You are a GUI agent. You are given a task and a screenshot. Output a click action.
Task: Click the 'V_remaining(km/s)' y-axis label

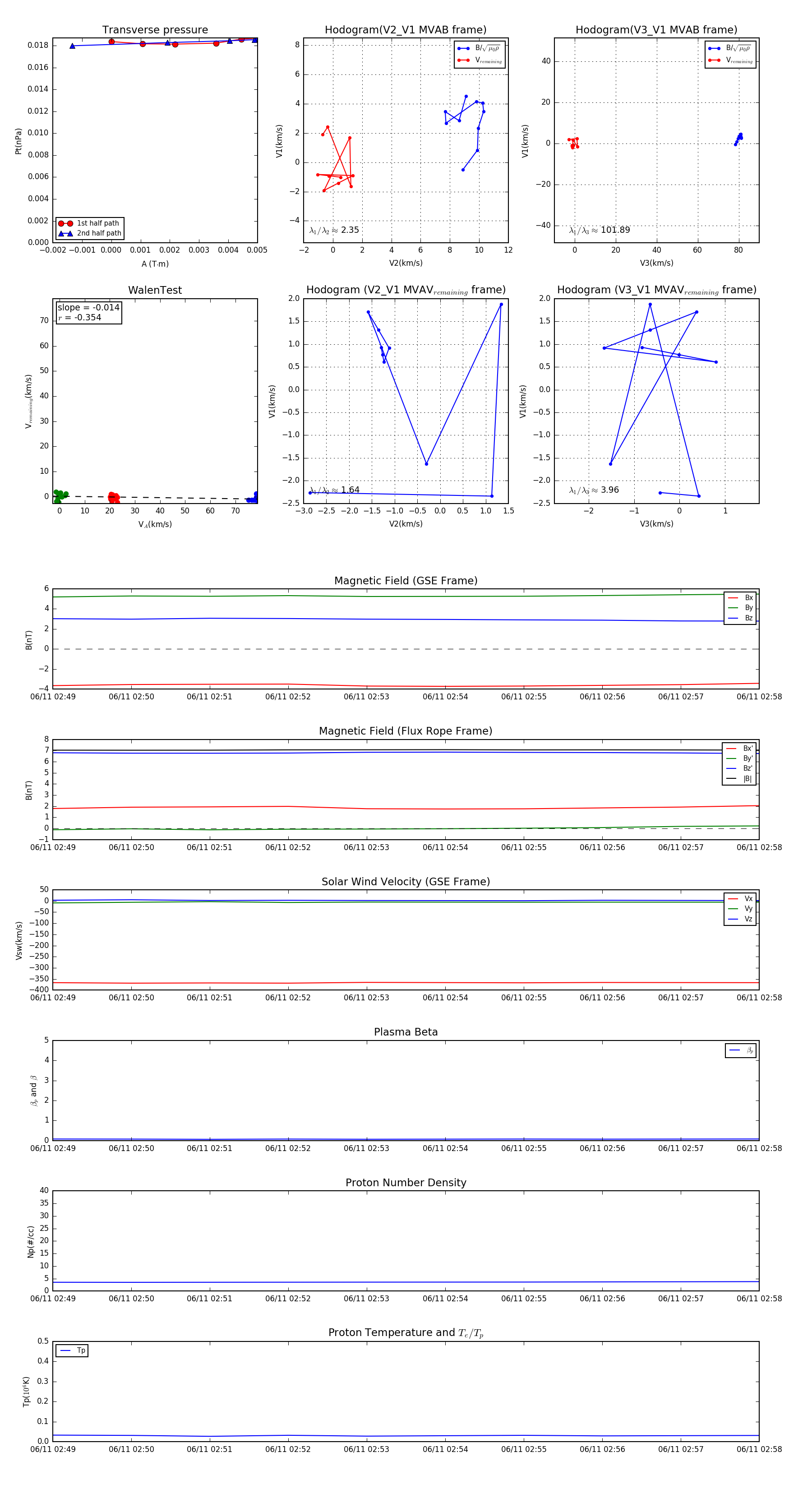28,401
